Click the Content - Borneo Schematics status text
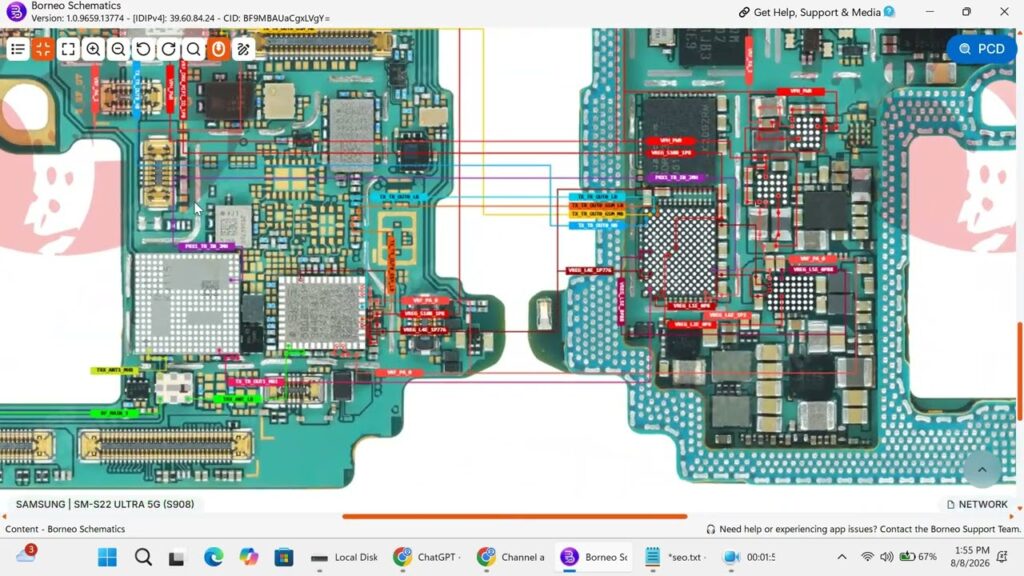This screenshot has width=1024, height=576. click(x=65, y=529)
